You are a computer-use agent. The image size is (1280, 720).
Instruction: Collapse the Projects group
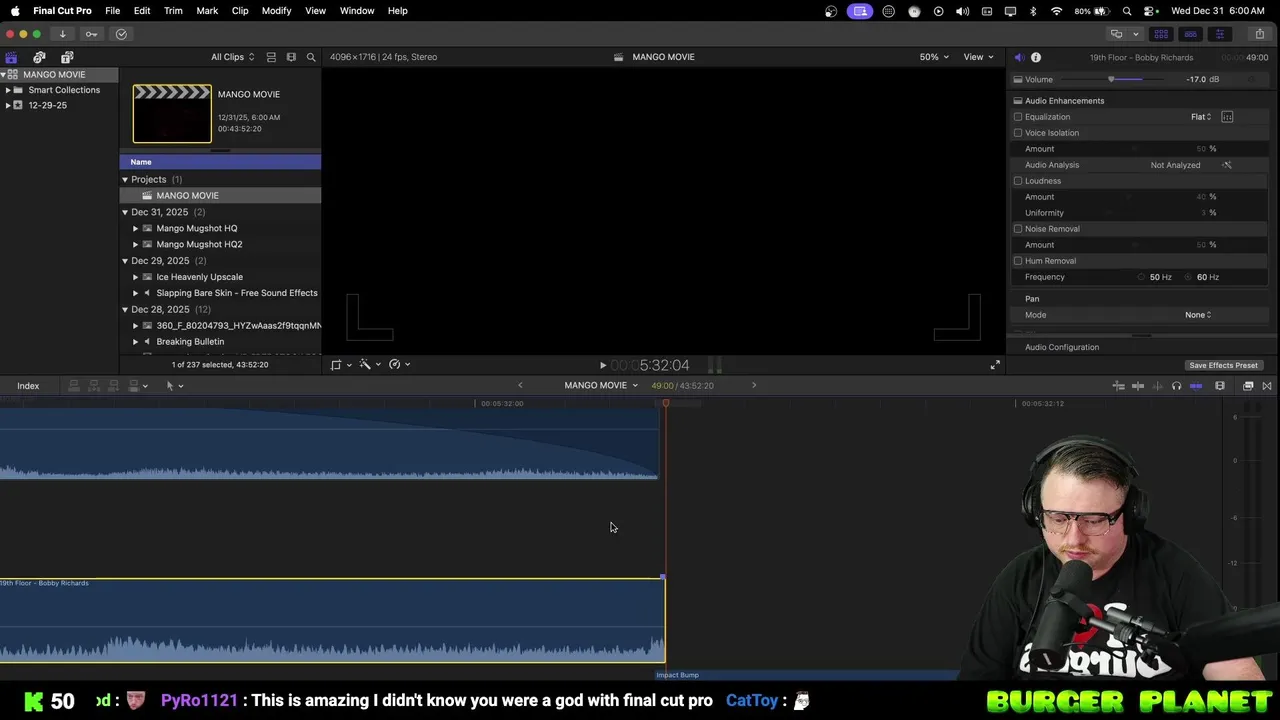125,180
